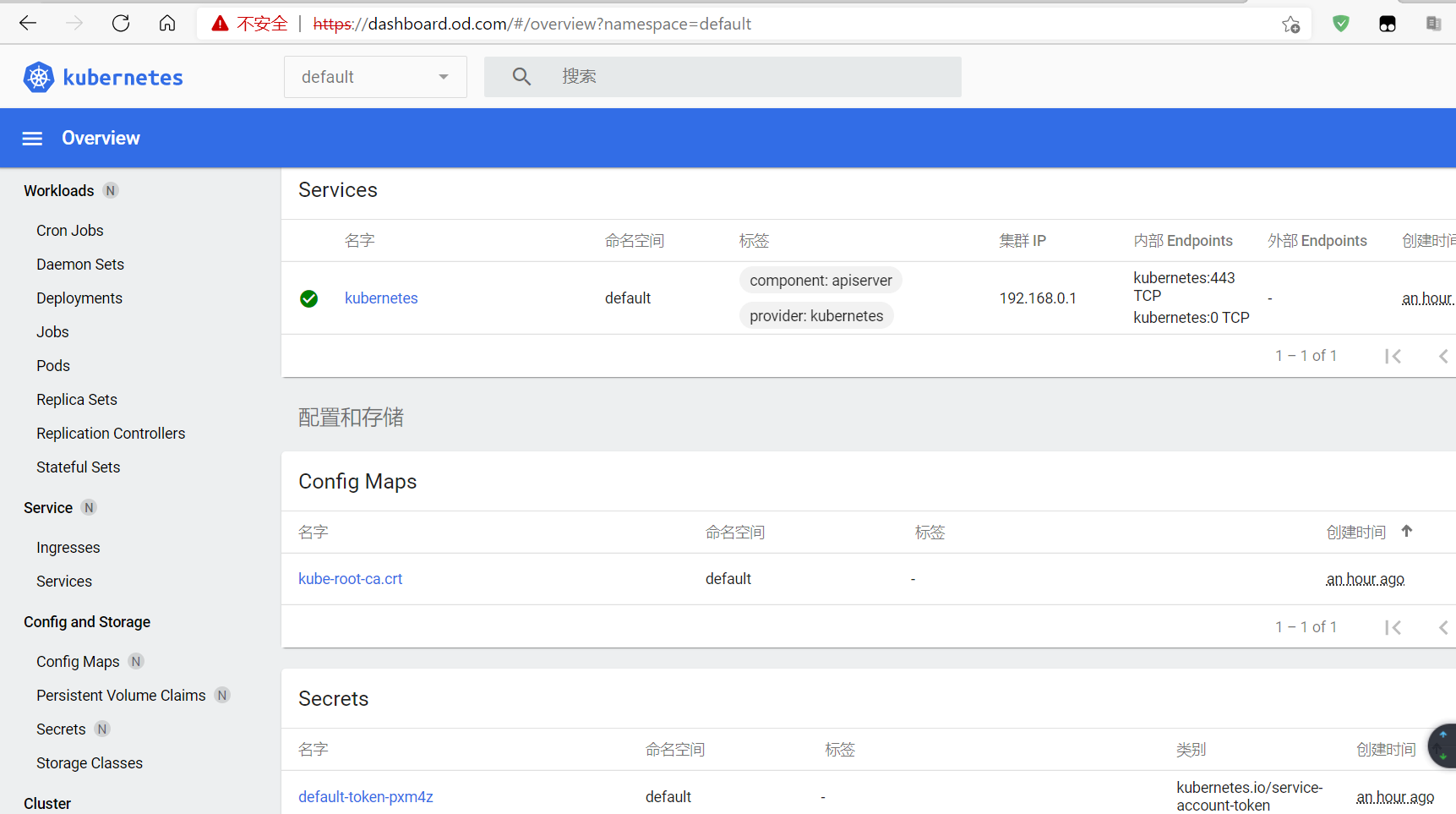Click the insecure connection warning icon
Viewport: 1456px width, 814px height.
pyautogui.click(x=221, y=24)
